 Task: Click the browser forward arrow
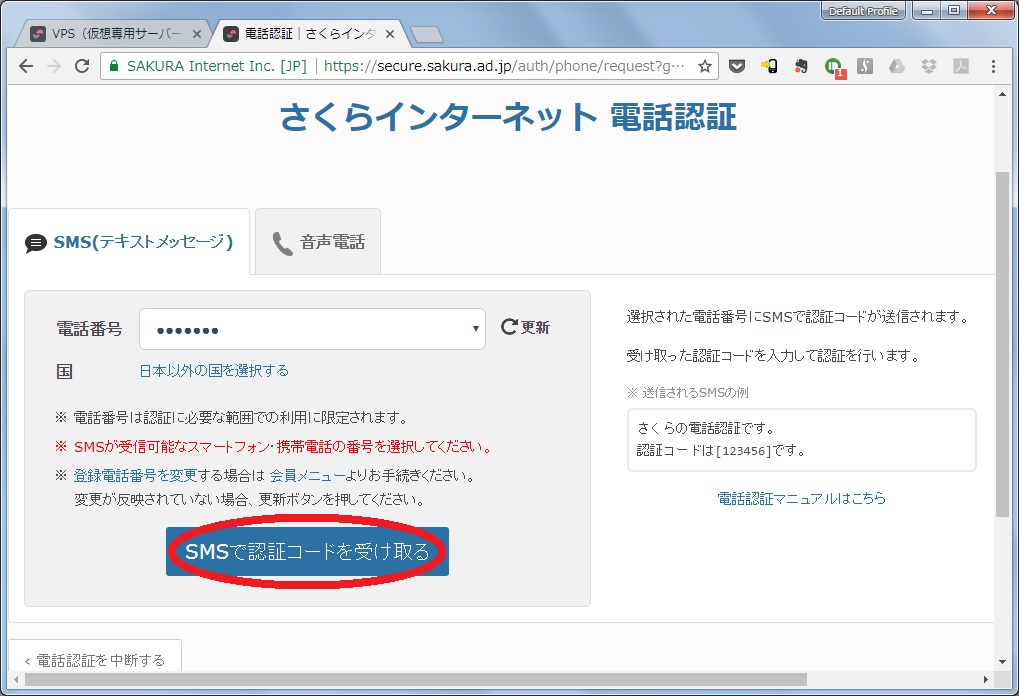coord(54,66)
